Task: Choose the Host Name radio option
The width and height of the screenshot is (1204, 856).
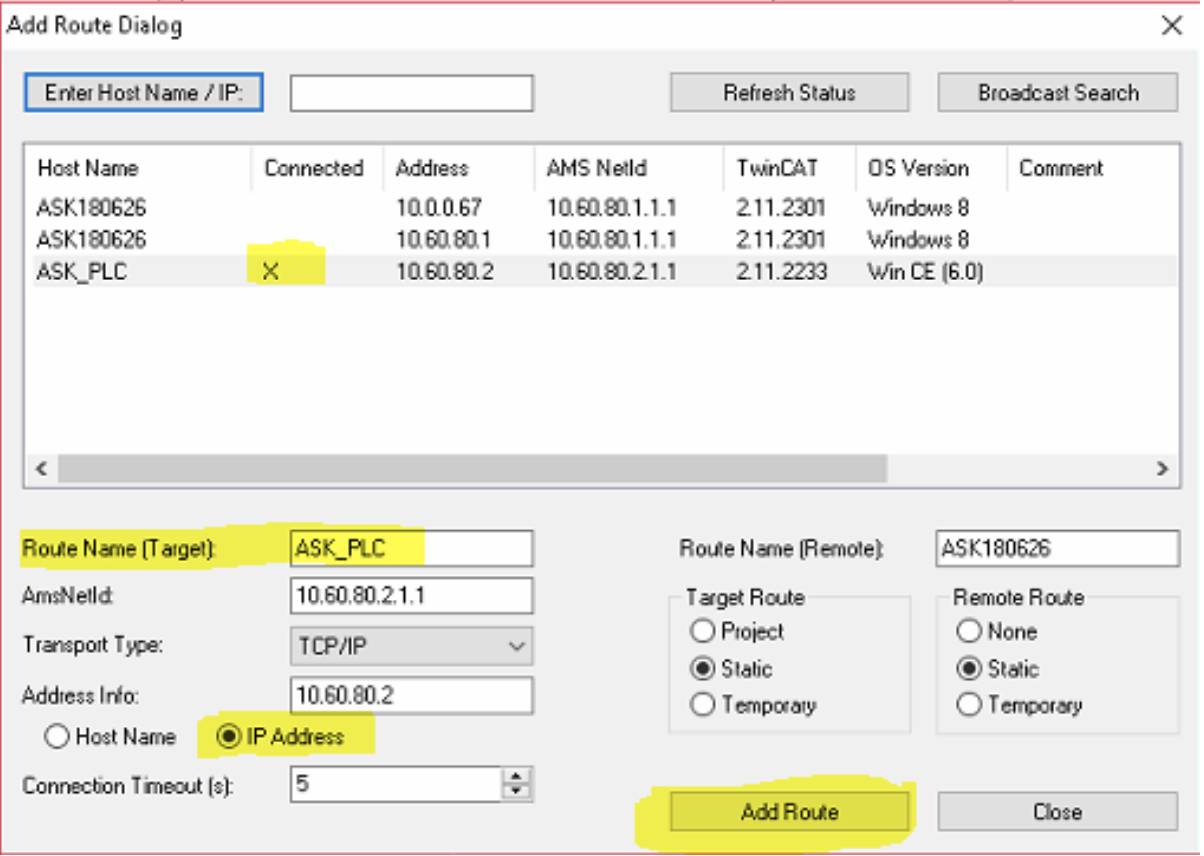Action: 57,737
